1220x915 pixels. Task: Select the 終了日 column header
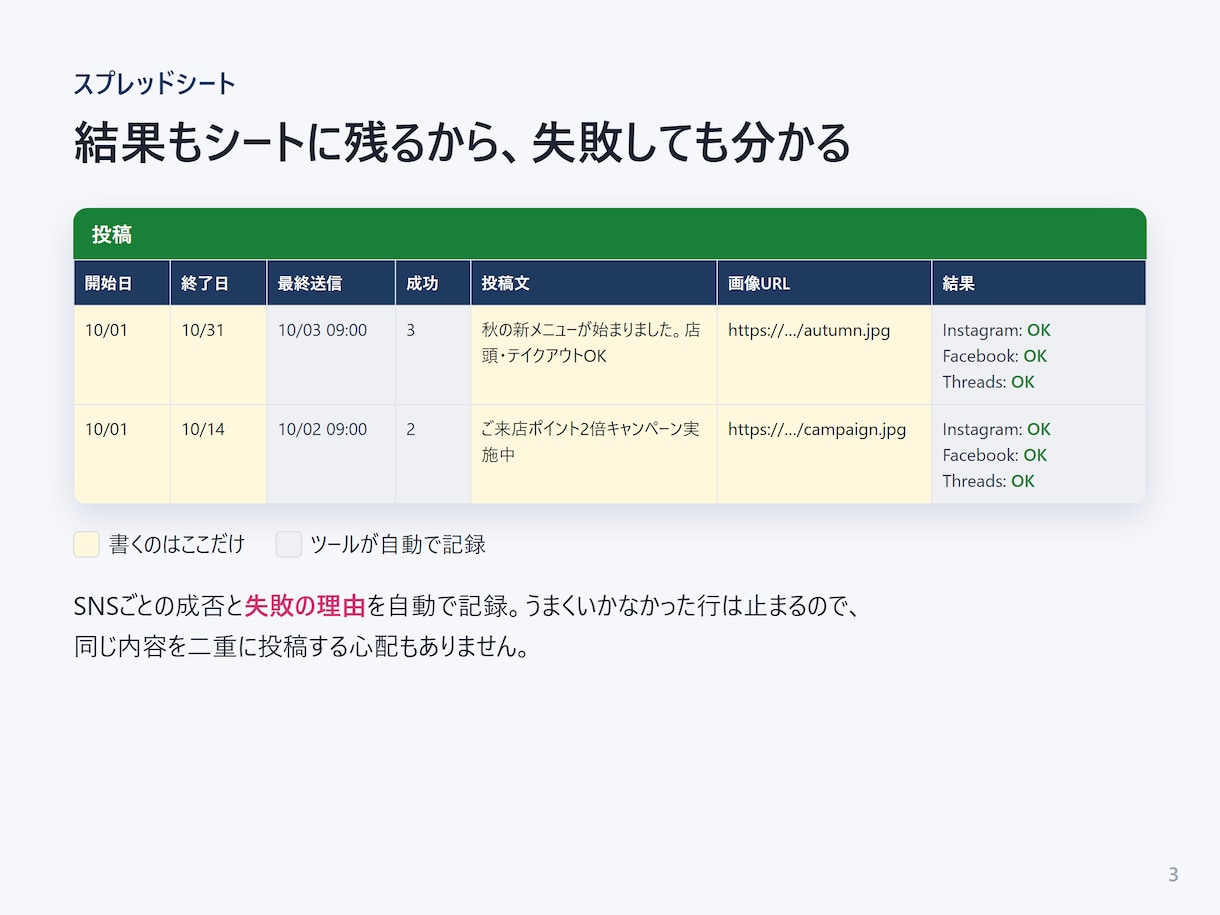tap(218, 283)
